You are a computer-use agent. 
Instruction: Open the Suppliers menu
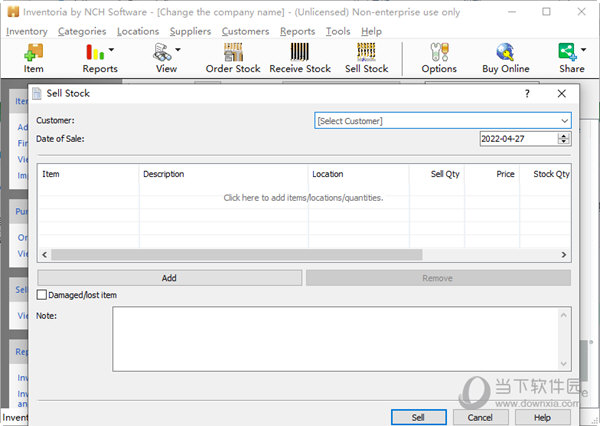point(190,31)
